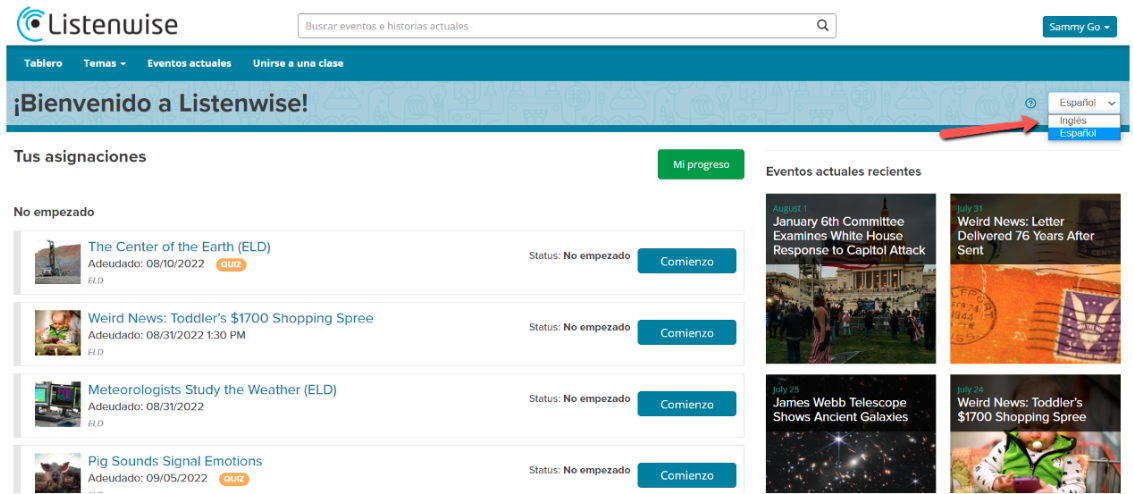The width and height of the screenshot is (1133, 494).
Task: Open the Sammy Go account dropdown
Action: (x=1080, y=27)
